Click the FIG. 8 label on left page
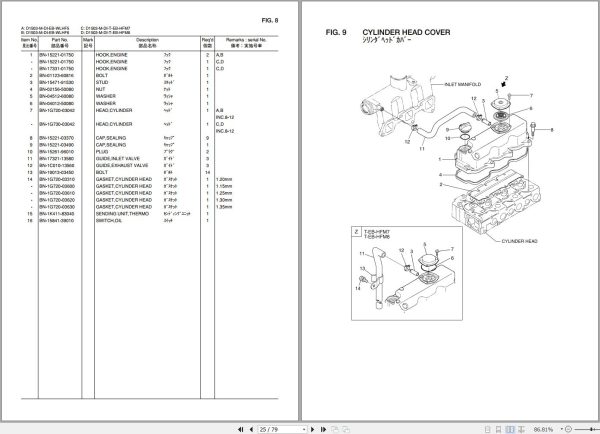 coord(270,21)
